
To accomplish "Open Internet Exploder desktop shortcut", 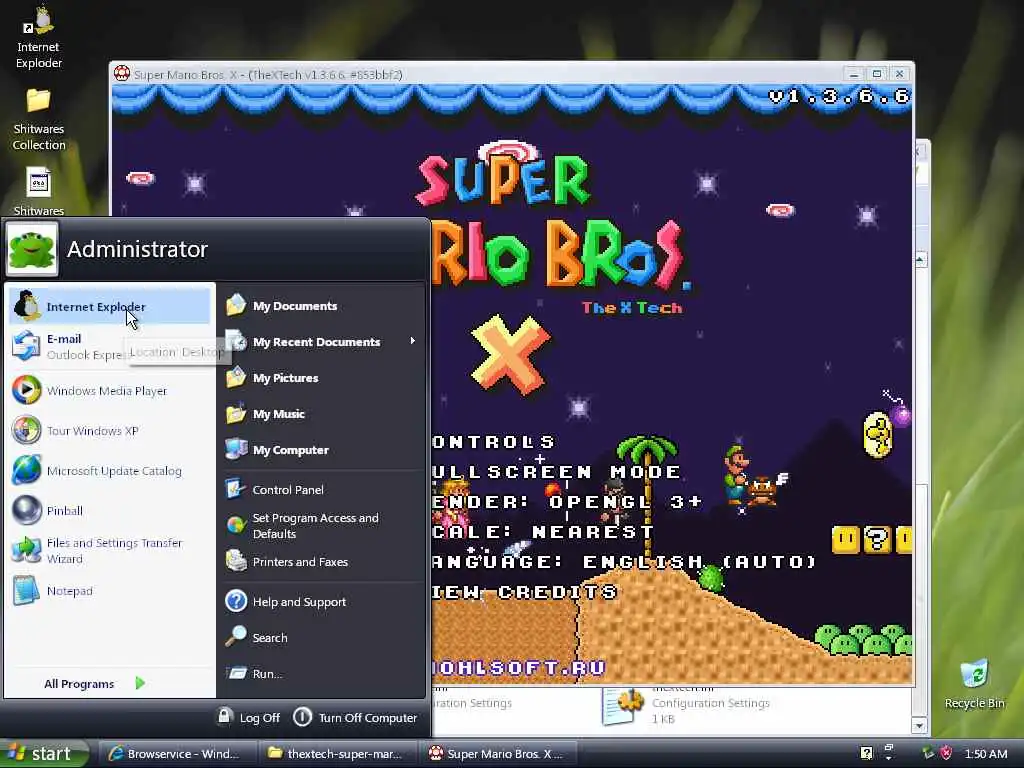I will click(39, 38).
